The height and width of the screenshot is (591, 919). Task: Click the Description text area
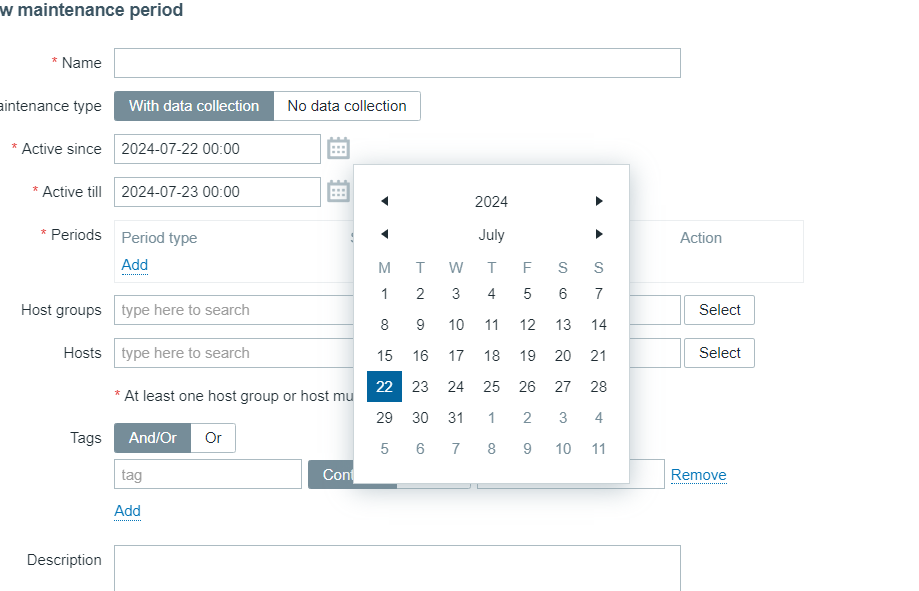[x=397, y=567]
